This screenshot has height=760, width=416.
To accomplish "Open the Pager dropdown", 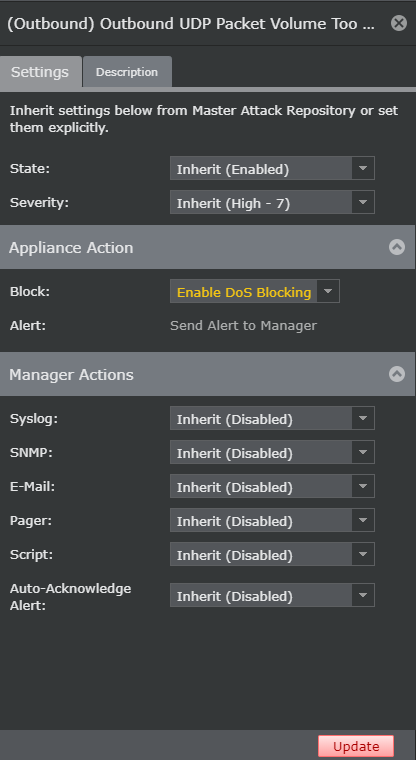I will (x=272, y=520).
